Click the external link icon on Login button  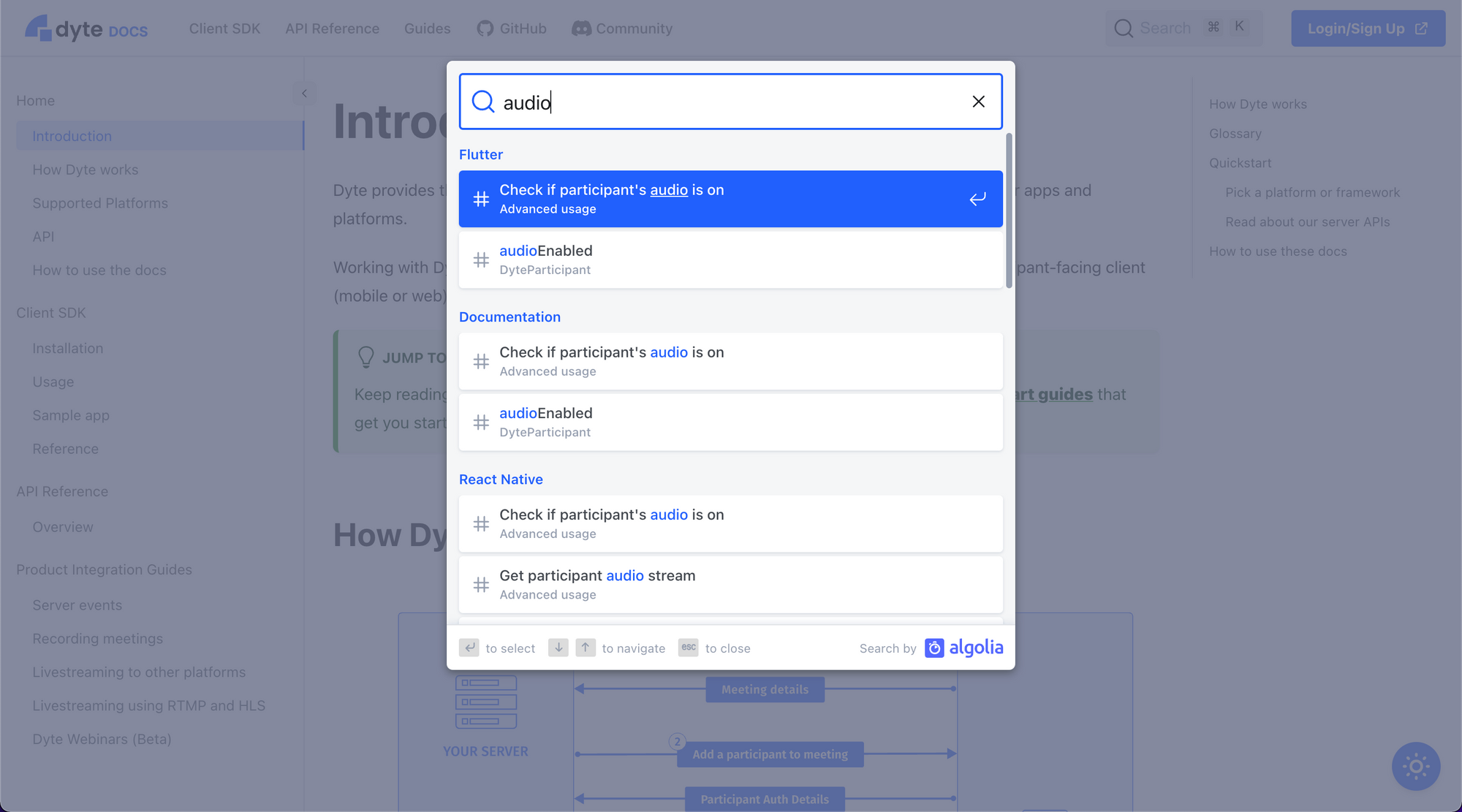pos(1421,29)
